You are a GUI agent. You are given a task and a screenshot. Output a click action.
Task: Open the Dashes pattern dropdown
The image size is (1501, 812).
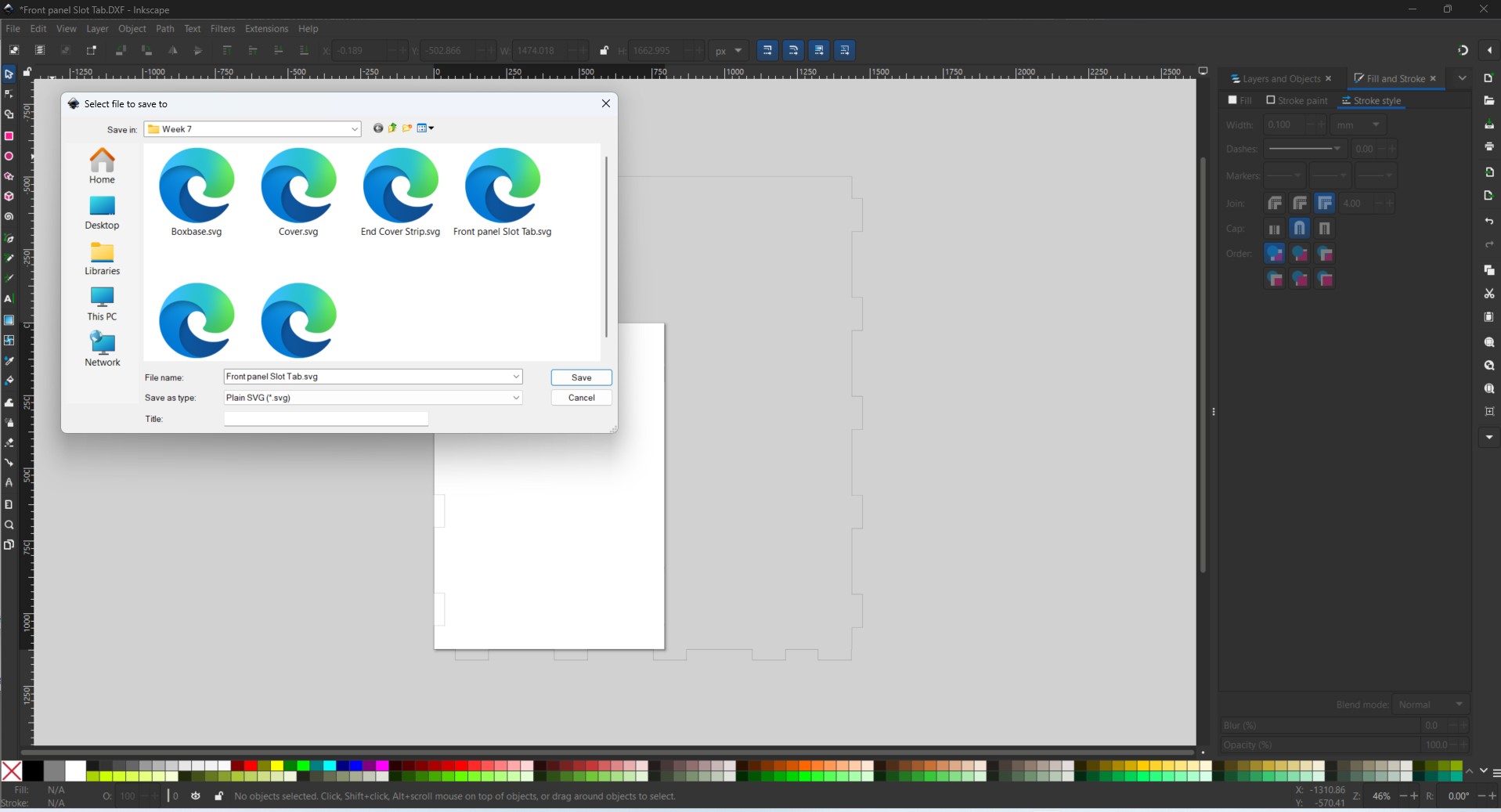coord(1304,149)
